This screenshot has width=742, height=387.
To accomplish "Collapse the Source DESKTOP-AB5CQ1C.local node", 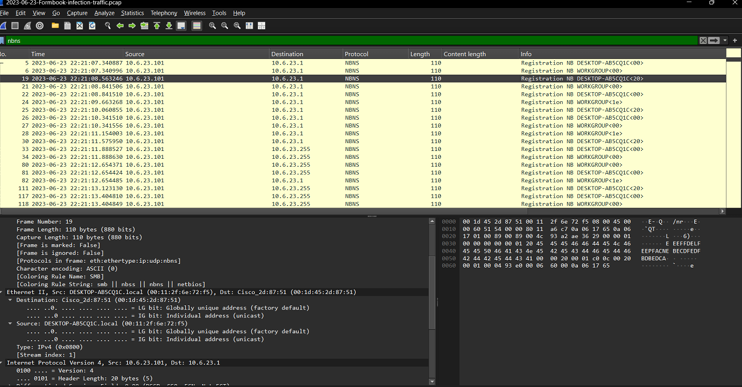I will [10, 324].
